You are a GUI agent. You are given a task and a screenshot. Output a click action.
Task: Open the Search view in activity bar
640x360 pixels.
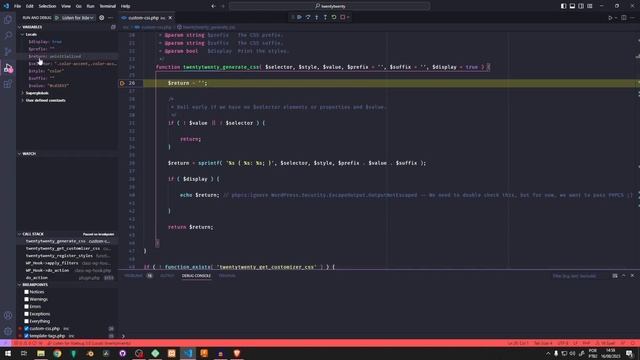pyautogui.click(x=8, y=36)
